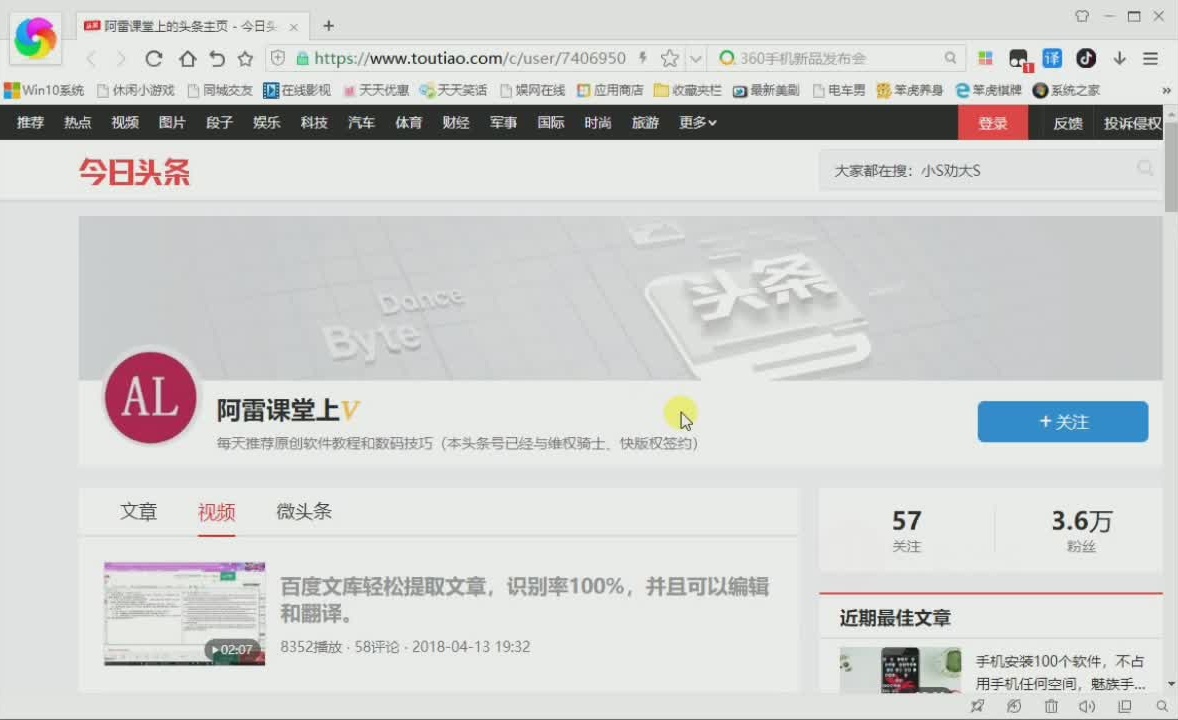This screenshot has width=1178, height=720.
Task: Open the downloads arrow icon
Action: pyautogui.click(x=1119, y=58)
